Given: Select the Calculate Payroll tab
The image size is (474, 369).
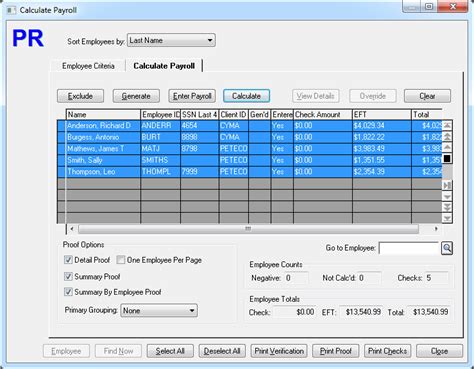Looking at the screenshot, I should pyautogui.click(x=164, y=66).
